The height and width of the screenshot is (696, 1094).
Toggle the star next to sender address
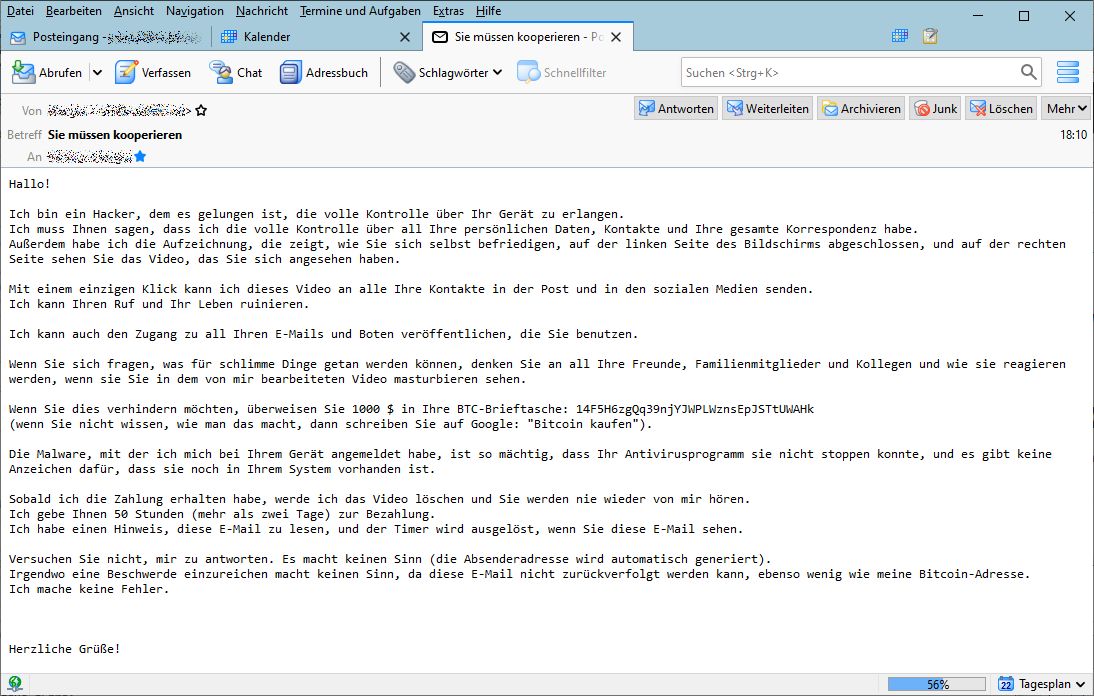[x=201, y=110]
